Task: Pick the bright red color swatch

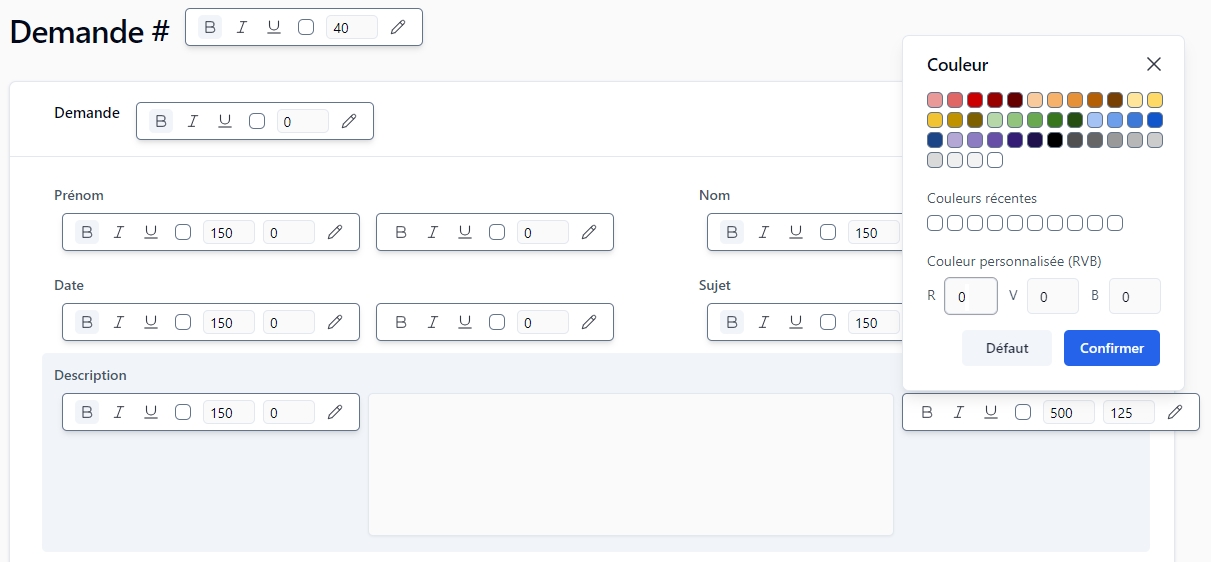Action: [975, 100]
